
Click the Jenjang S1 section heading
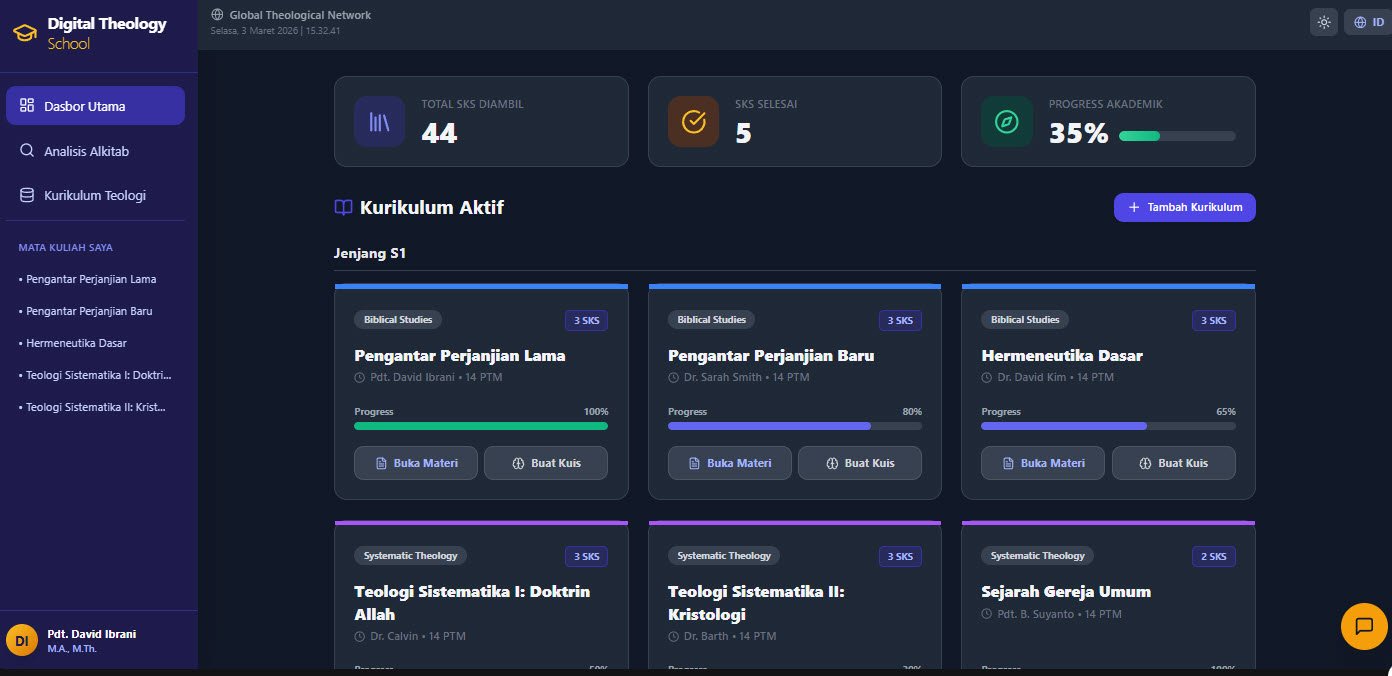370,253
